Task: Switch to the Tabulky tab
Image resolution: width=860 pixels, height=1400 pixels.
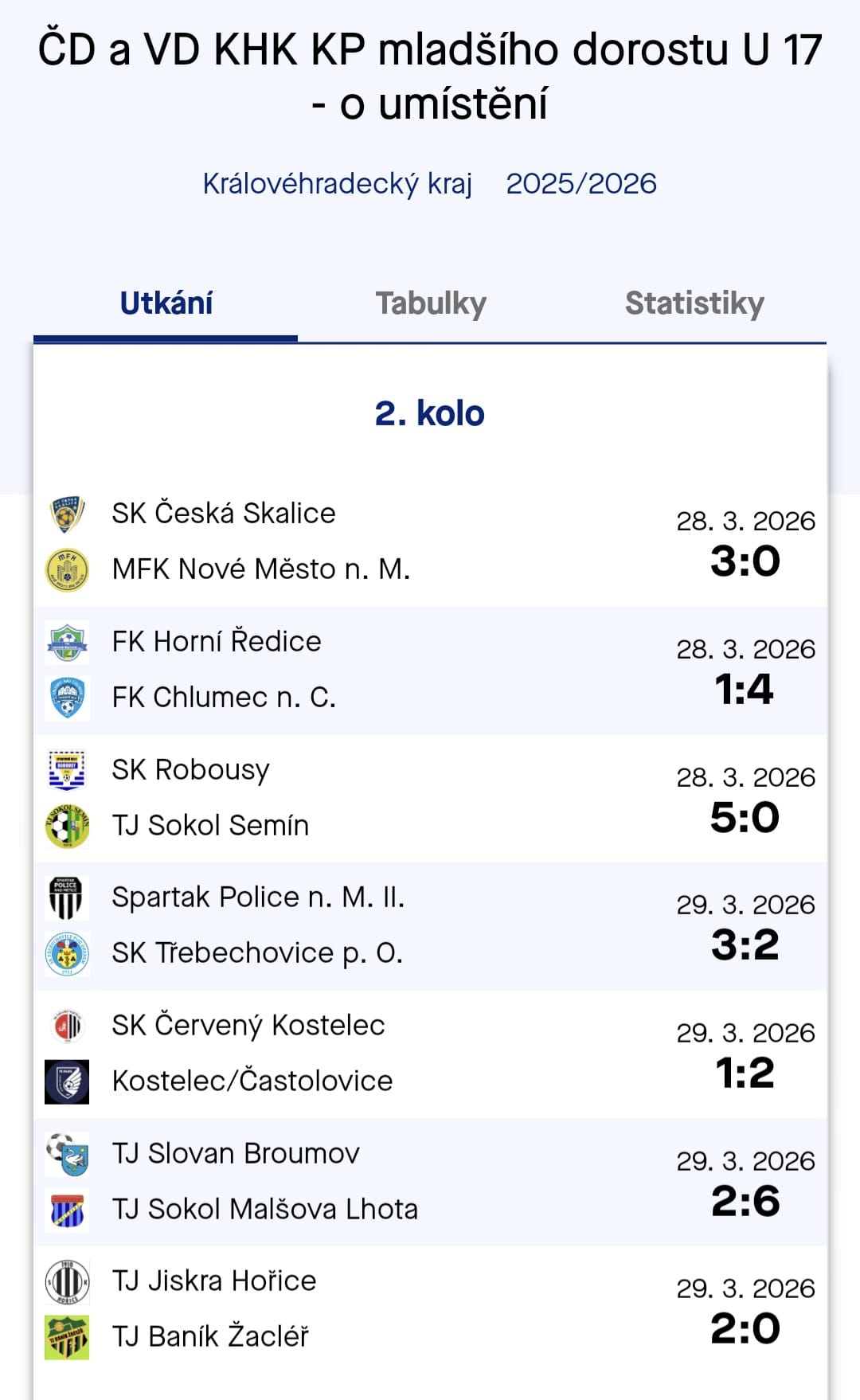Action: [x=431, y=304]
